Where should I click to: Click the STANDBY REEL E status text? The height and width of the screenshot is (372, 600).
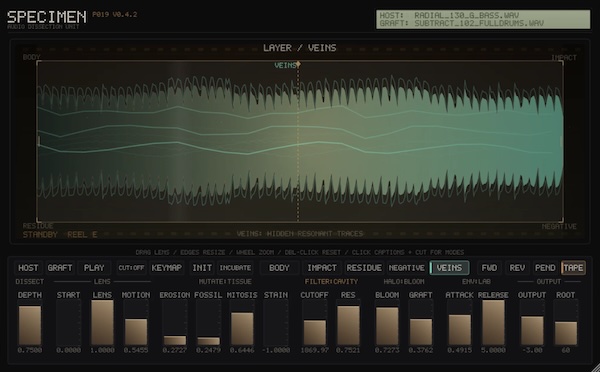point(60,234)
